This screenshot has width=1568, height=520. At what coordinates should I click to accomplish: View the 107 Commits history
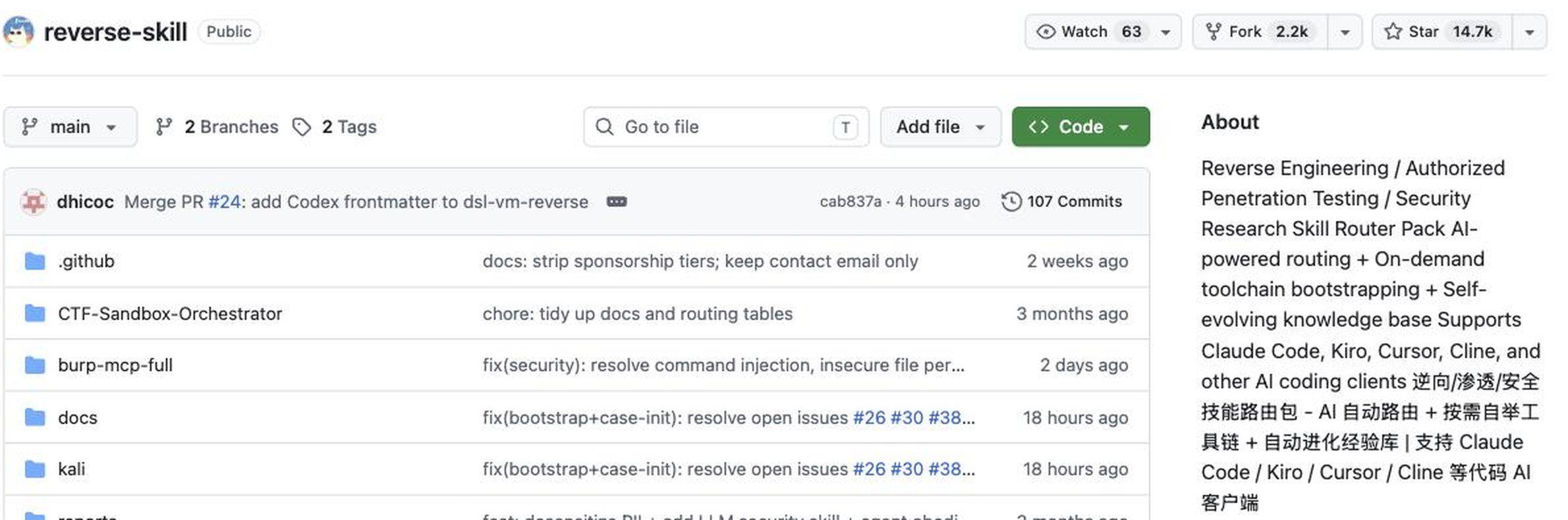[x=1061, y=201]
